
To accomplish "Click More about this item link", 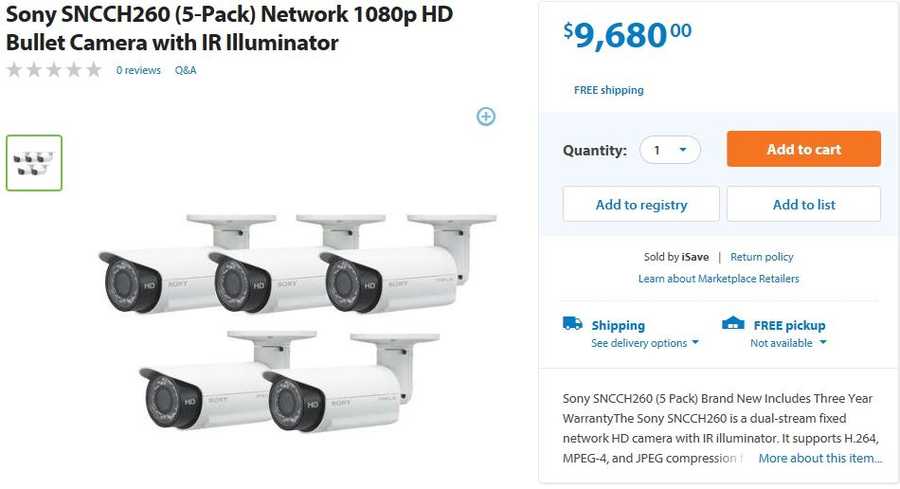I will [x=820, y=458].
